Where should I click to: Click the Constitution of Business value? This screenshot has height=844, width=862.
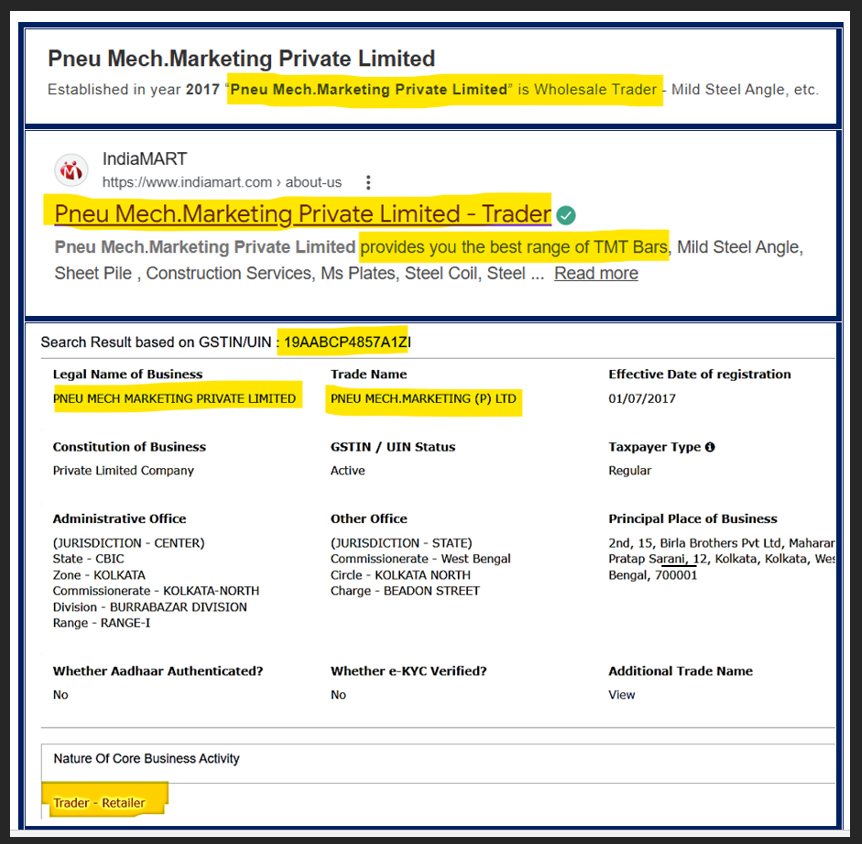click(x=123, y=470)
